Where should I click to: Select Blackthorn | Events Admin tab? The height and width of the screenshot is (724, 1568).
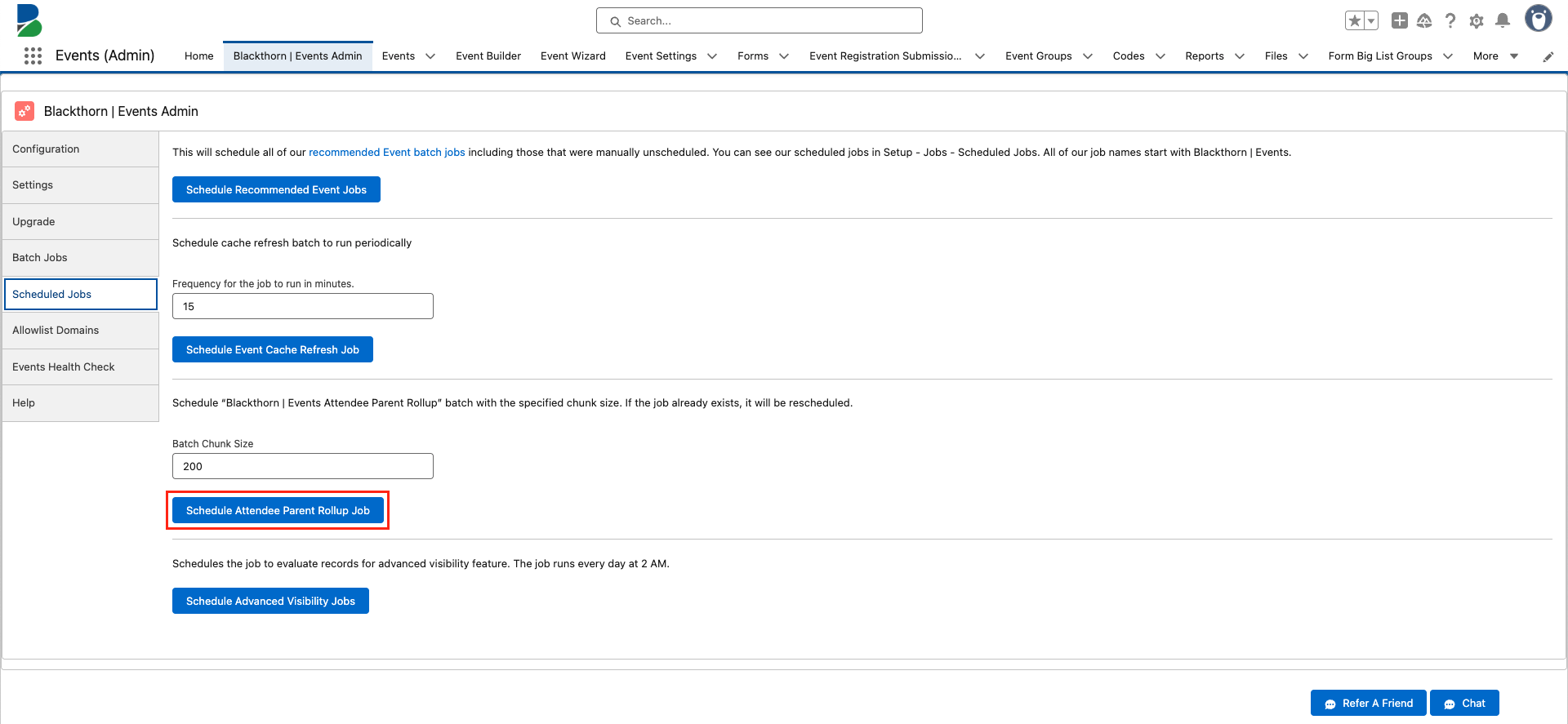click(x=297, y=56)
